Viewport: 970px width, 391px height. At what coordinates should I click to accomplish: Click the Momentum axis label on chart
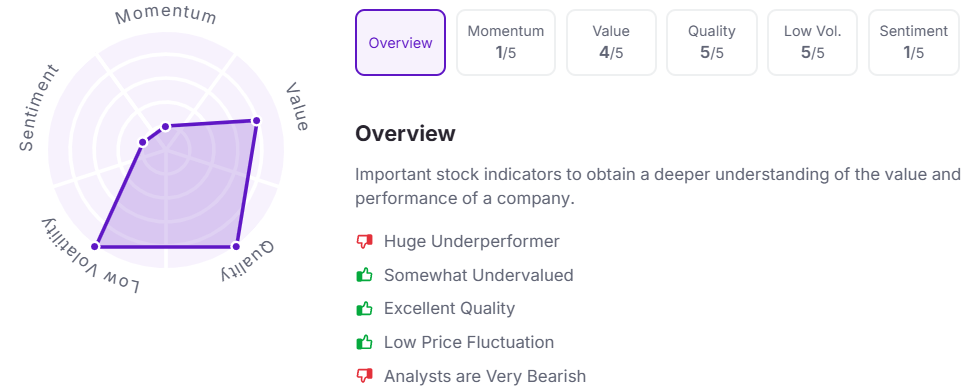tap(166, 15)
